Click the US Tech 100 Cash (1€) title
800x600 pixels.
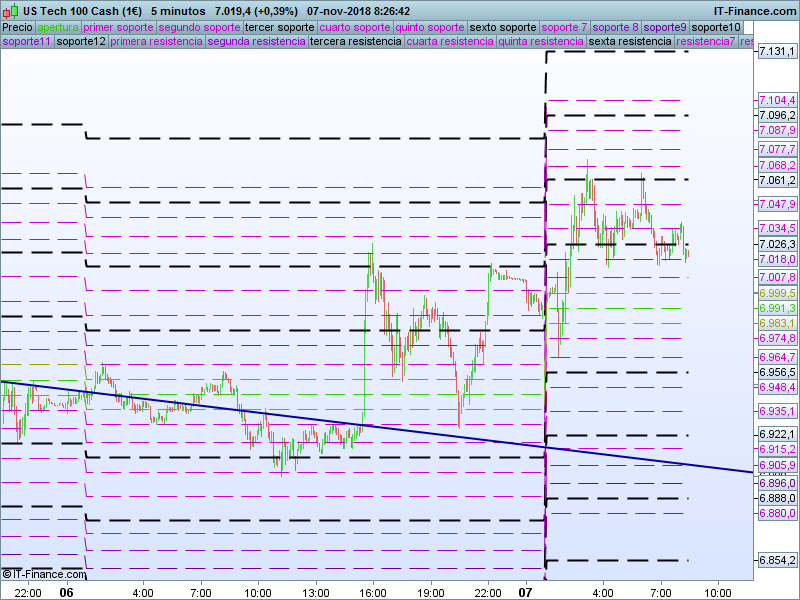click(x=83, y=11)
